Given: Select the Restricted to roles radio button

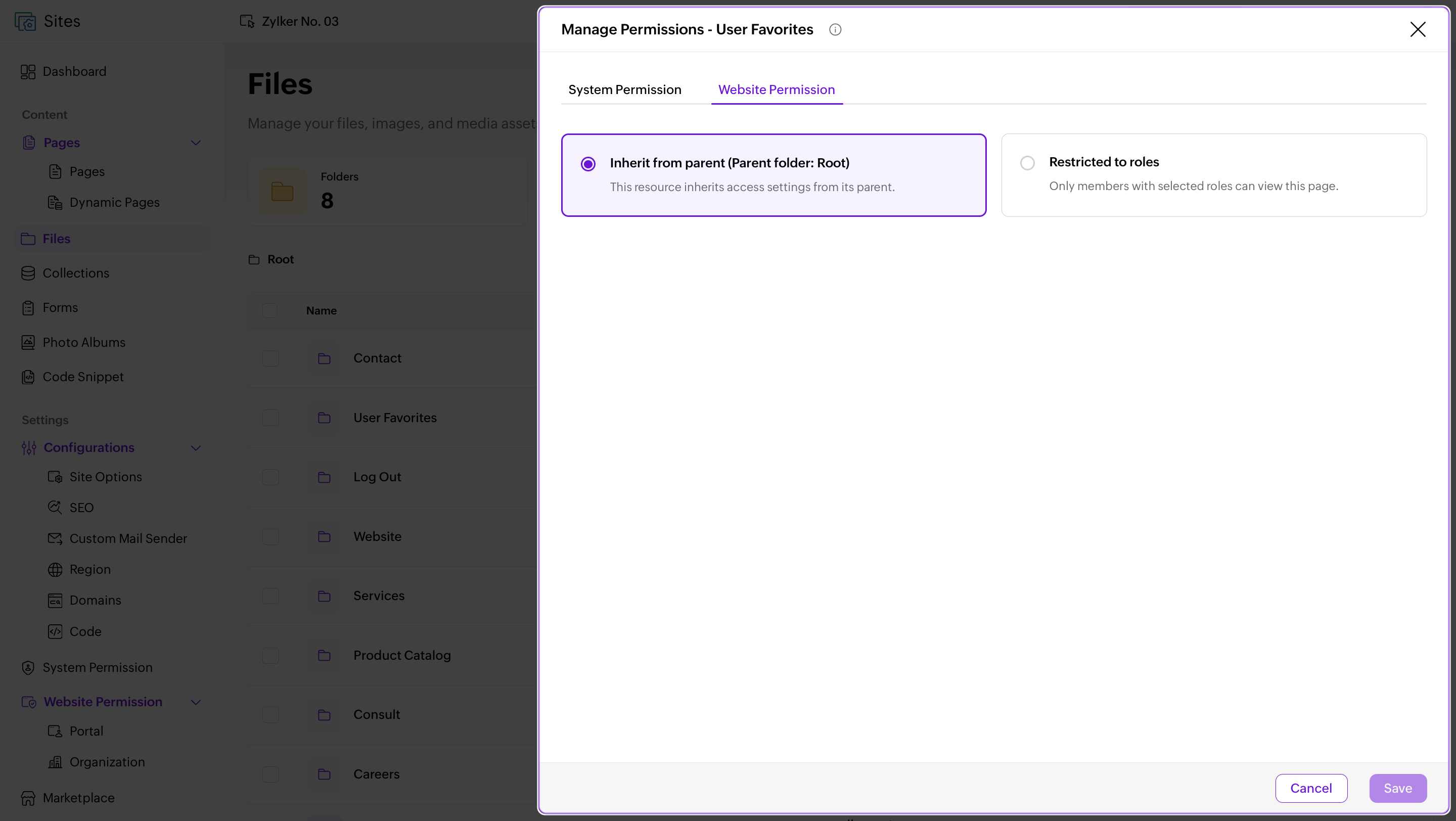Looking at the screenshot, I should [1027, 163].
